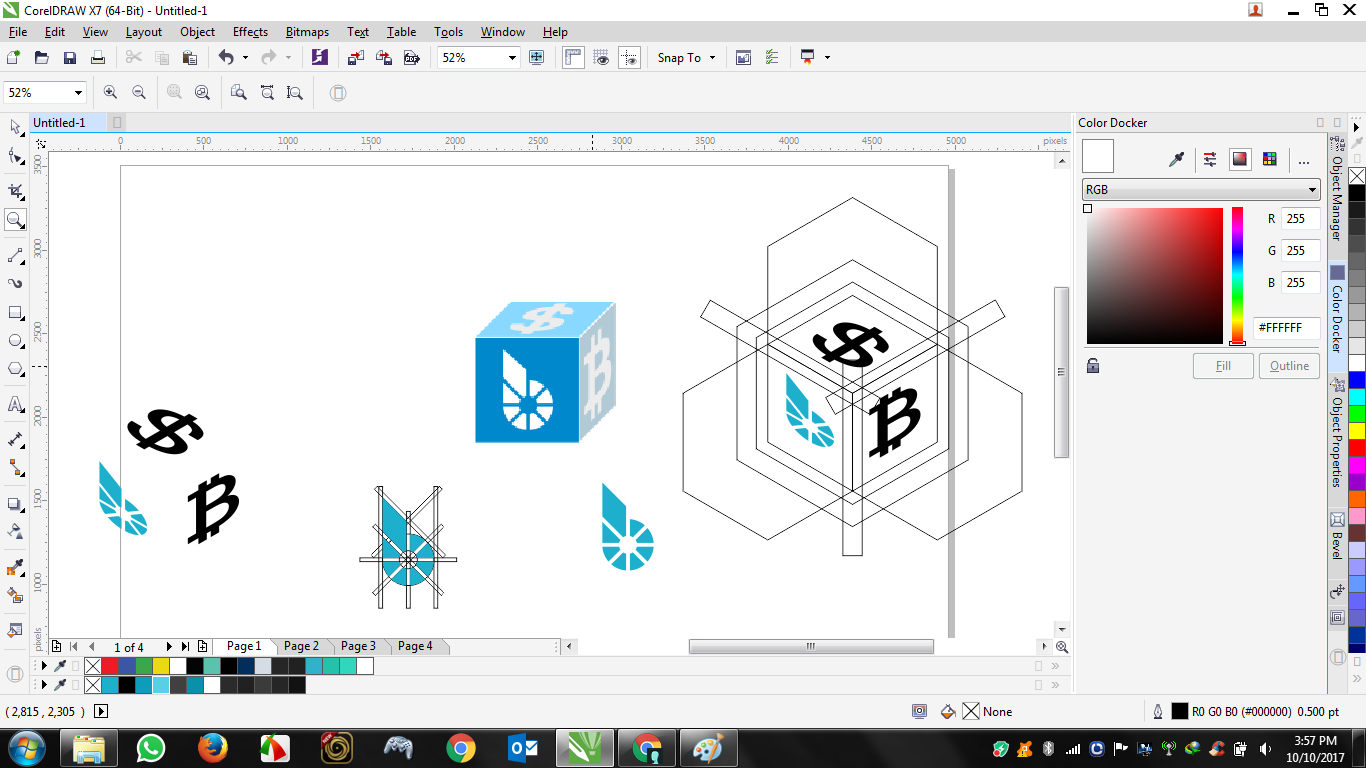Toggle Show Rulers button
The image size is (1366, 768).
click(x=573, y=57)
